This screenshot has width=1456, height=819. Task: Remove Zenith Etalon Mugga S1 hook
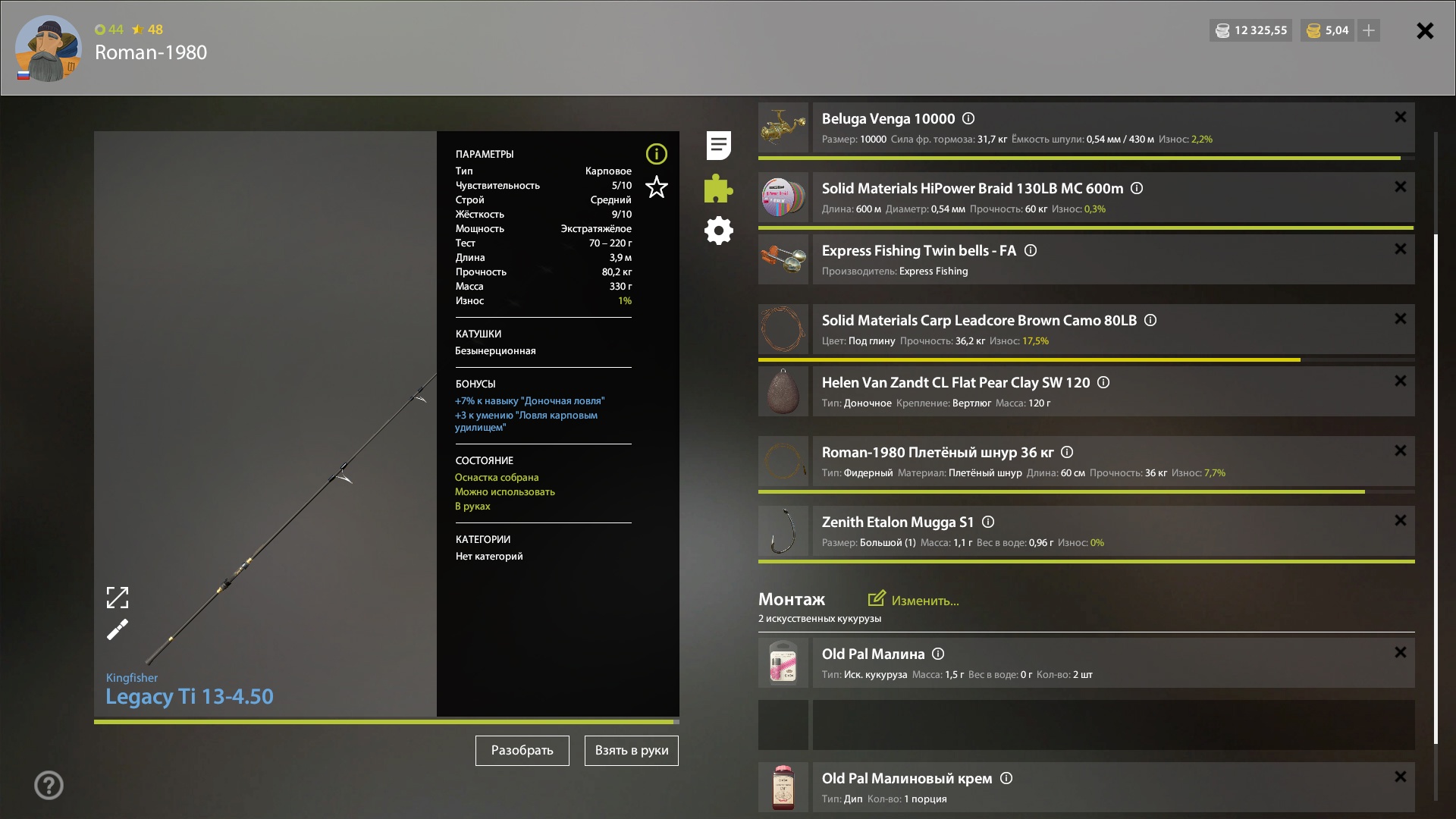point(1401,520)
